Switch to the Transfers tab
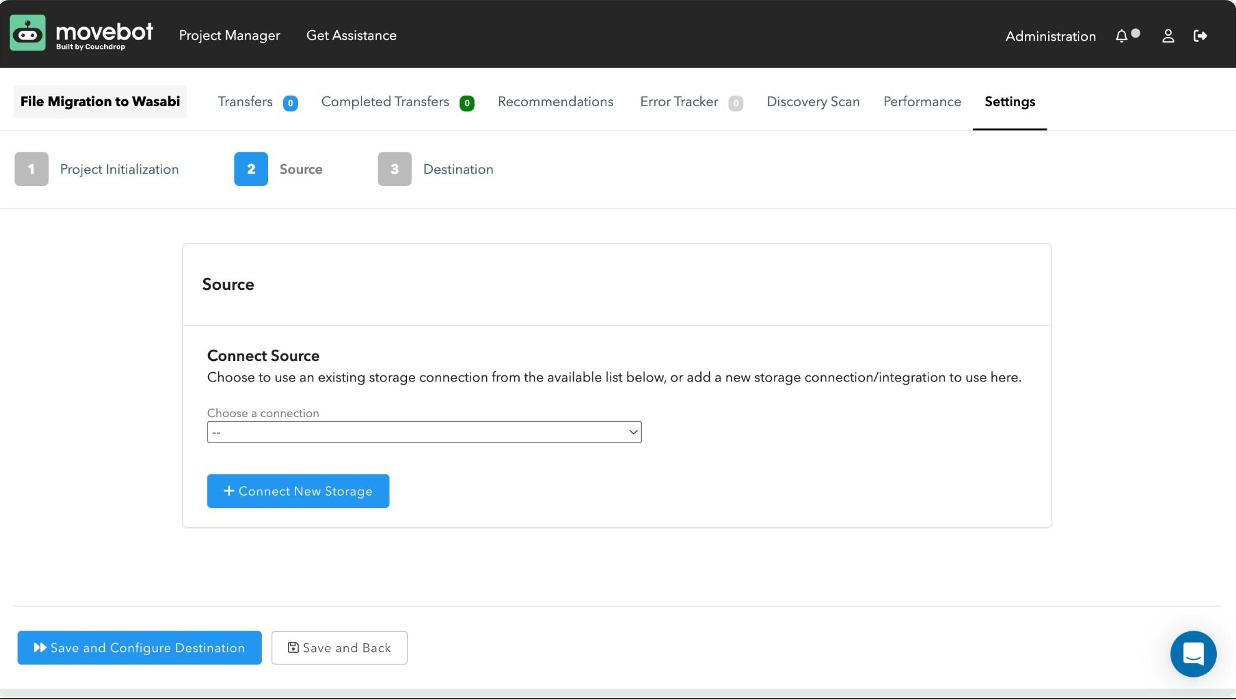1236x699 pixels. click(246, 102)
